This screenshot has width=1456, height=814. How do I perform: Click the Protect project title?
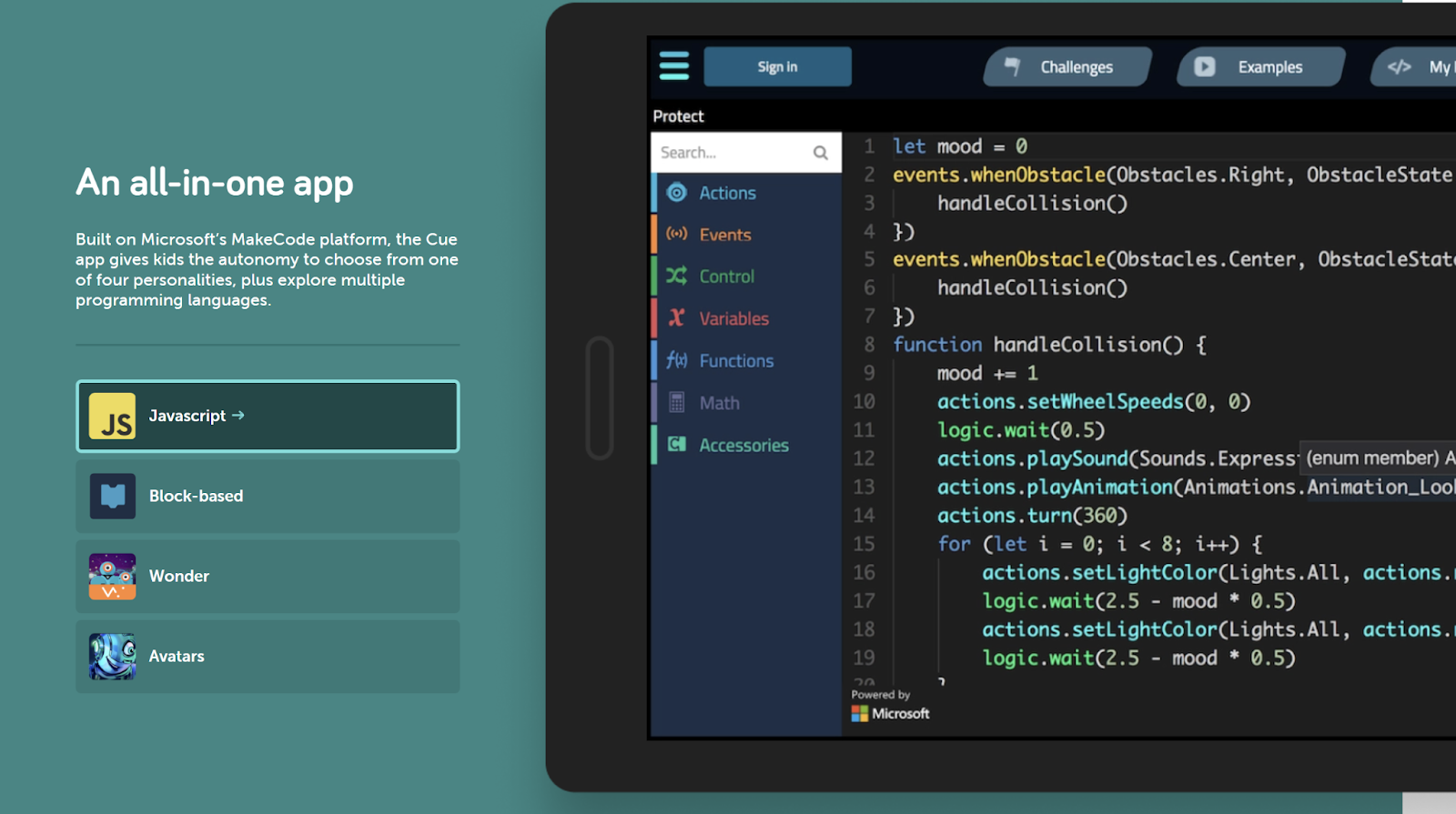click(x=678, y=116)
